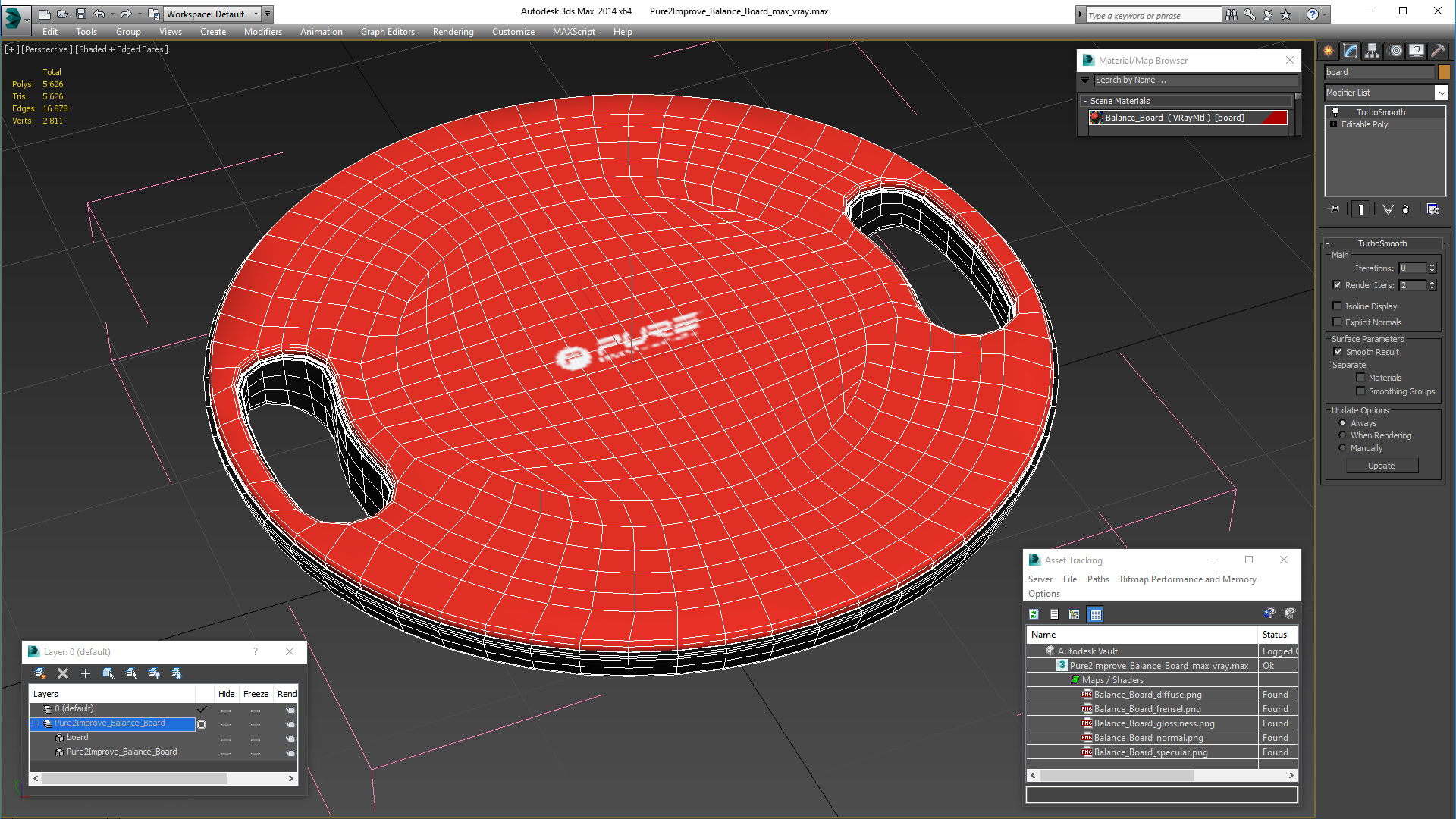Image resolution: width=1456 pixels, height=819 pixels.
Task: Toggle TurboSmooth modifier lightbulb on/off
Action: 1335,112
